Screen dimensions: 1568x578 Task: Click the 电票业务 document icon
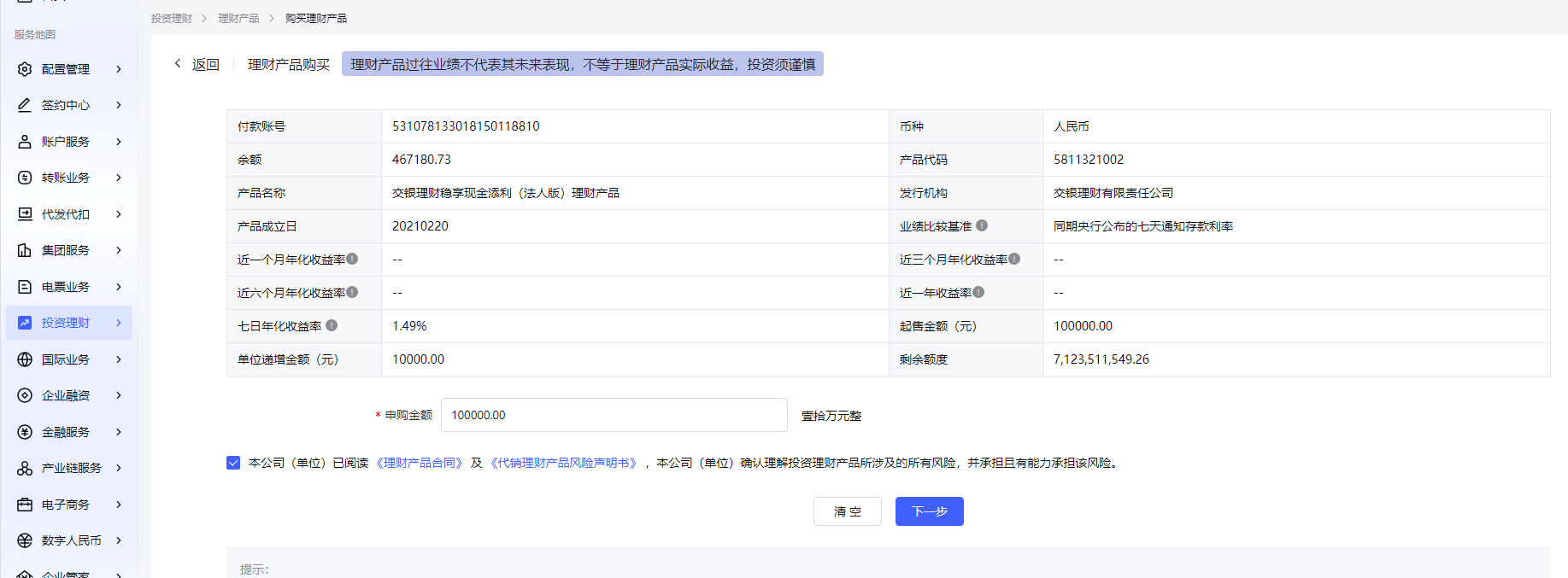coord(25,287)
